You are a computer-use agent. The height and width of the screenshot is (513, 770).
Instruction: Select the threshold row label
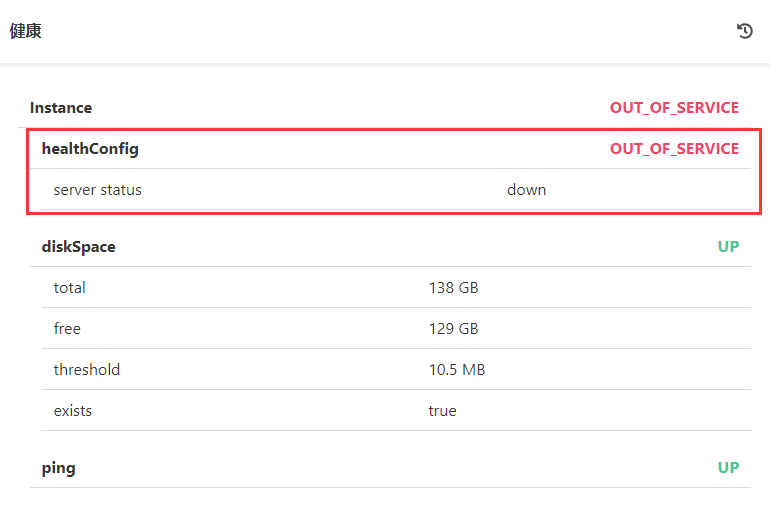pyautogui.click(x=87, y=370)
